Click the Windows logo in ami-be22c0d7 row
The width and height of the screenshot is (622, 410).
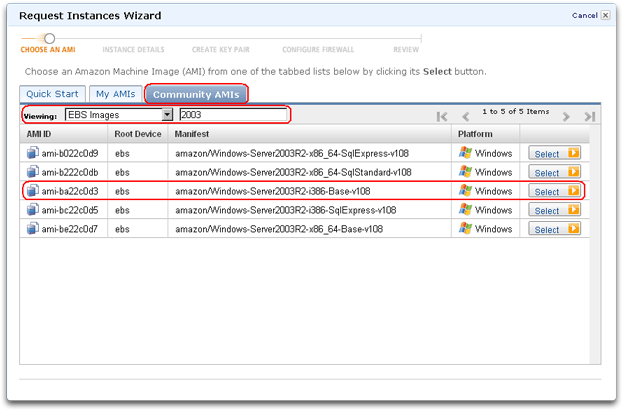click(x=465, y=229)
